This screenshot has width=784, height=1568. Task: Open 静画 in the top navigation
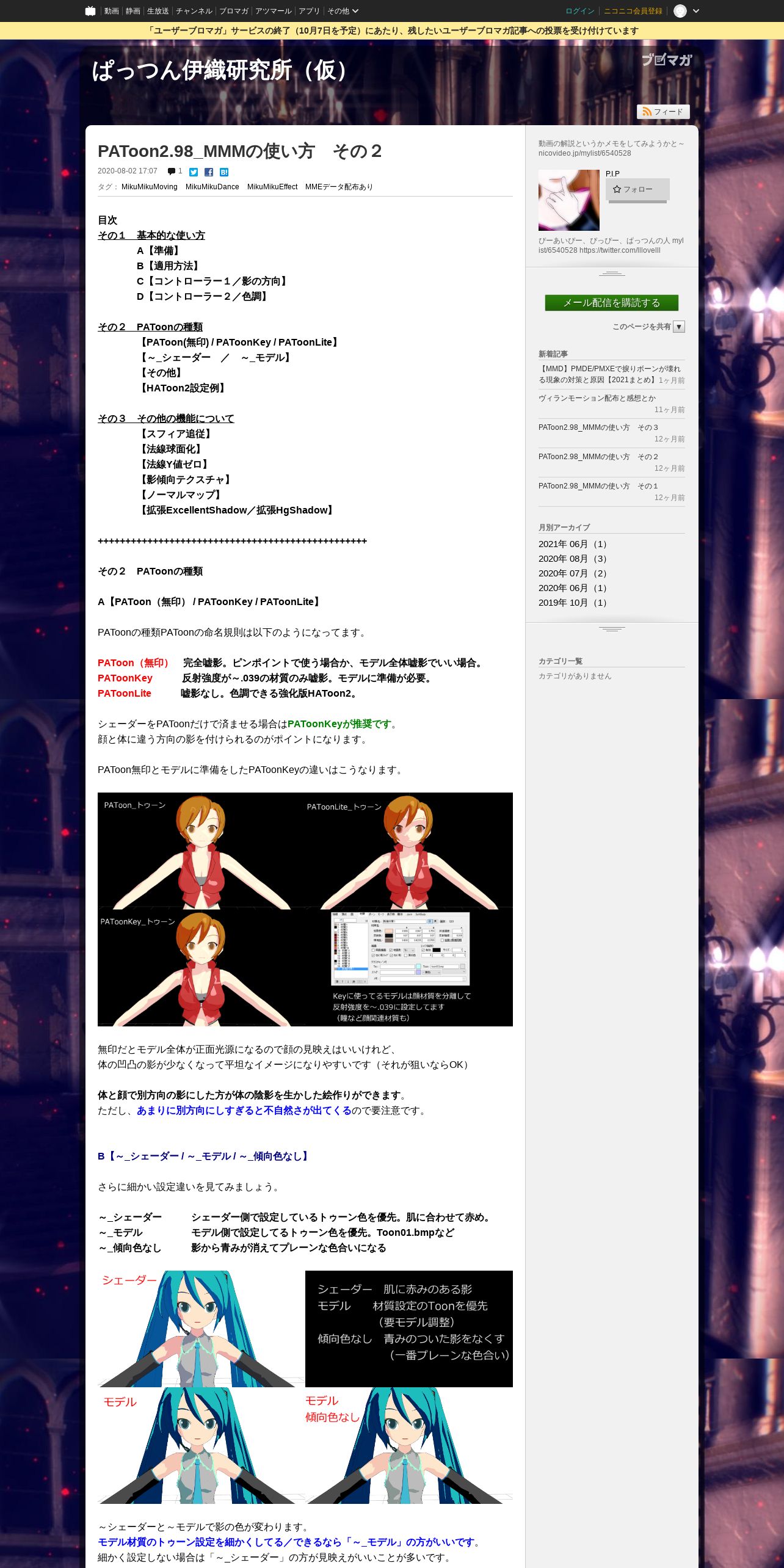point(132,11)
